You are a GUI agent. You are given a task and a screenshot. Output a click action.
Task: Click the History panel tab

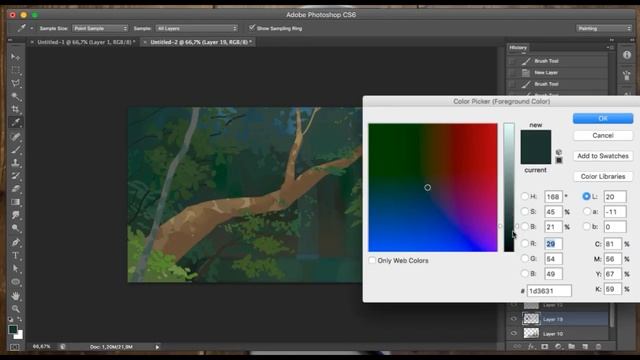(518, 48)
